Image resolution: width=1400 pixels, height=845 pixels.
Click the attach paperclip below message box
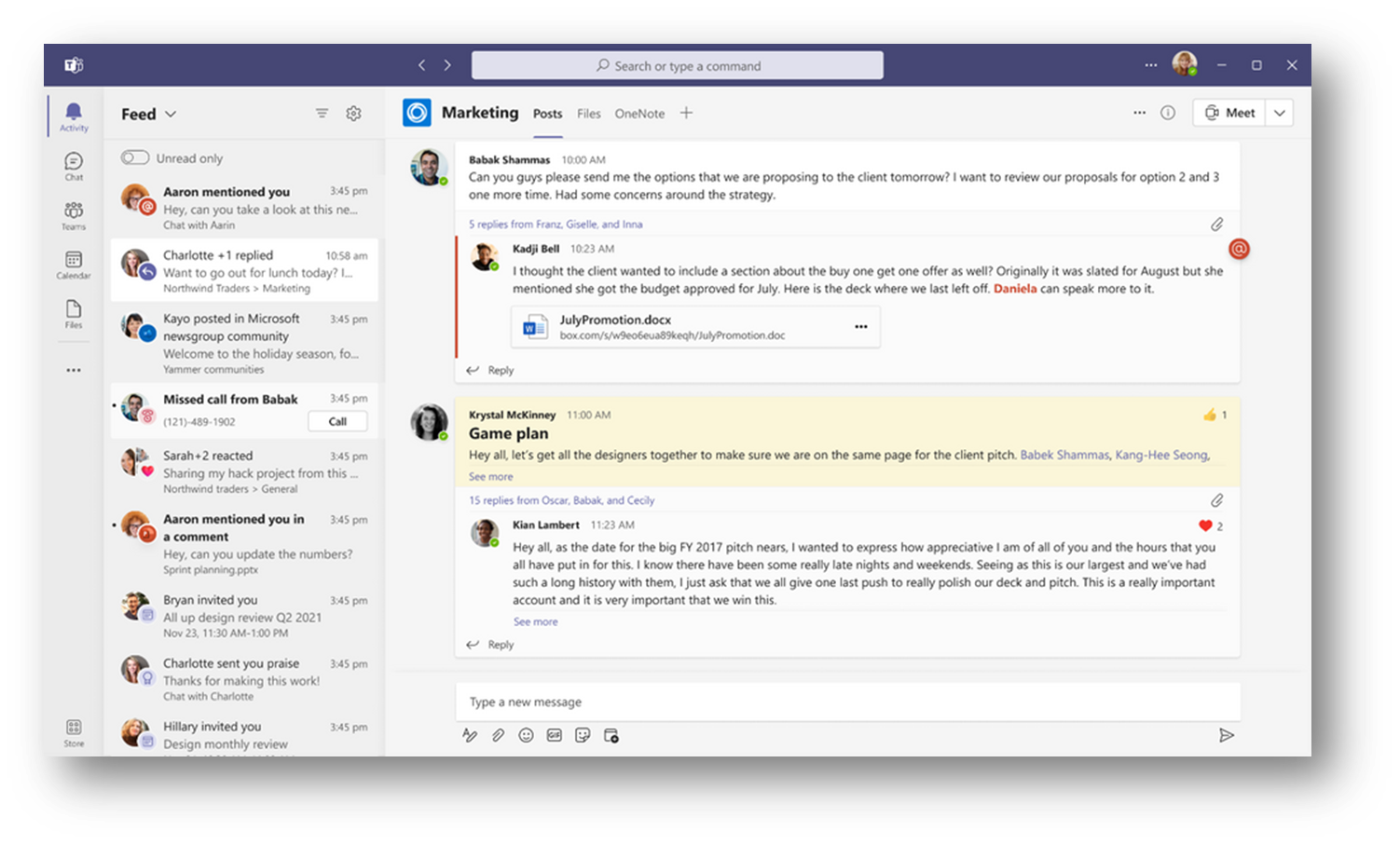tap(498, 736)
